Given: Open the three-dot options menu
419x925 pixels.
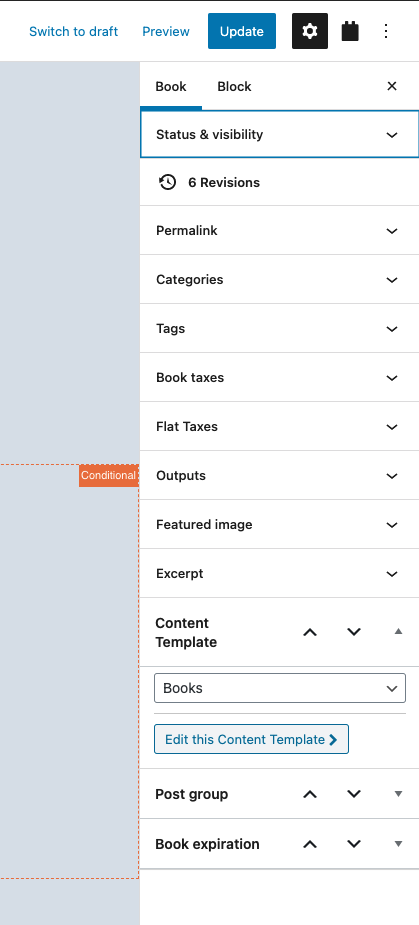Looking at the screenshot, I should pyautogui.click(x=386, y=31).
